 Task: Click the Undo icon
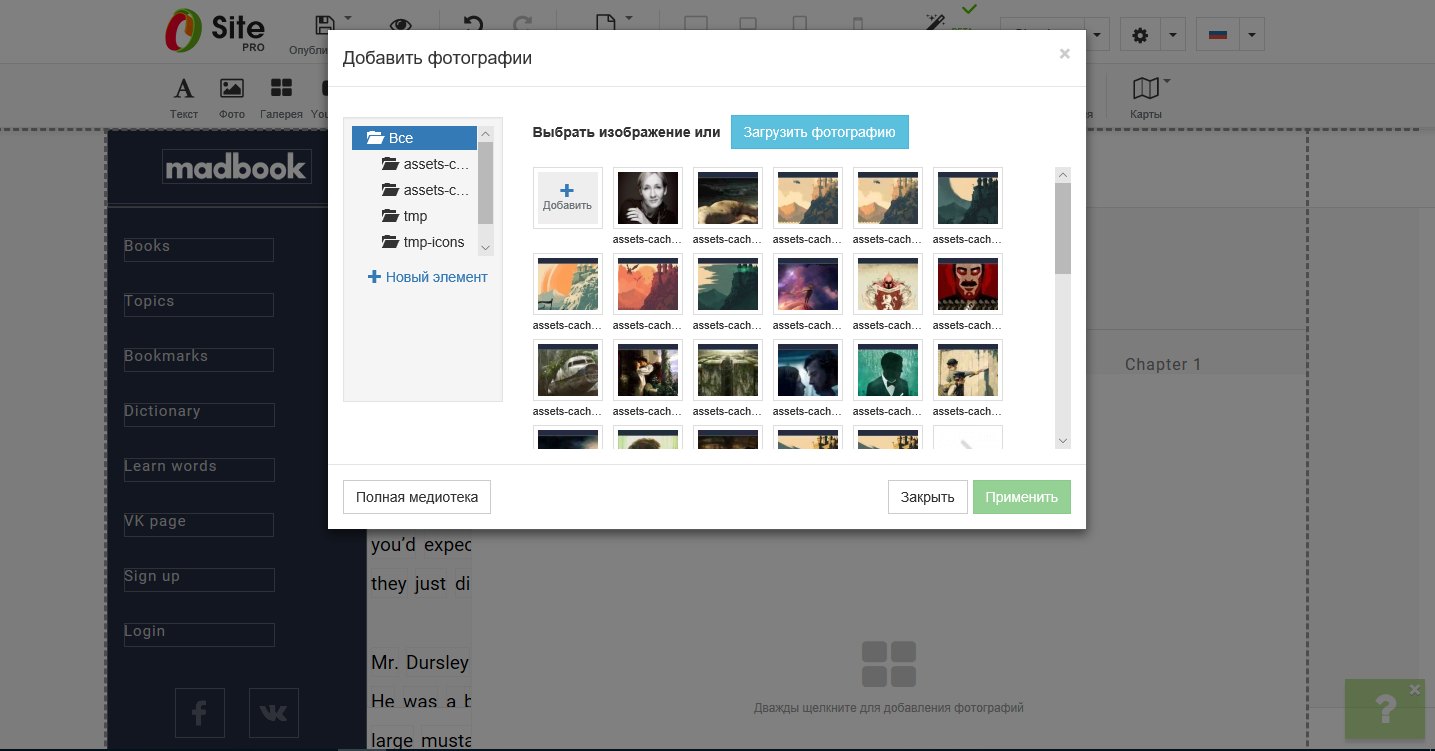point(474,22)
